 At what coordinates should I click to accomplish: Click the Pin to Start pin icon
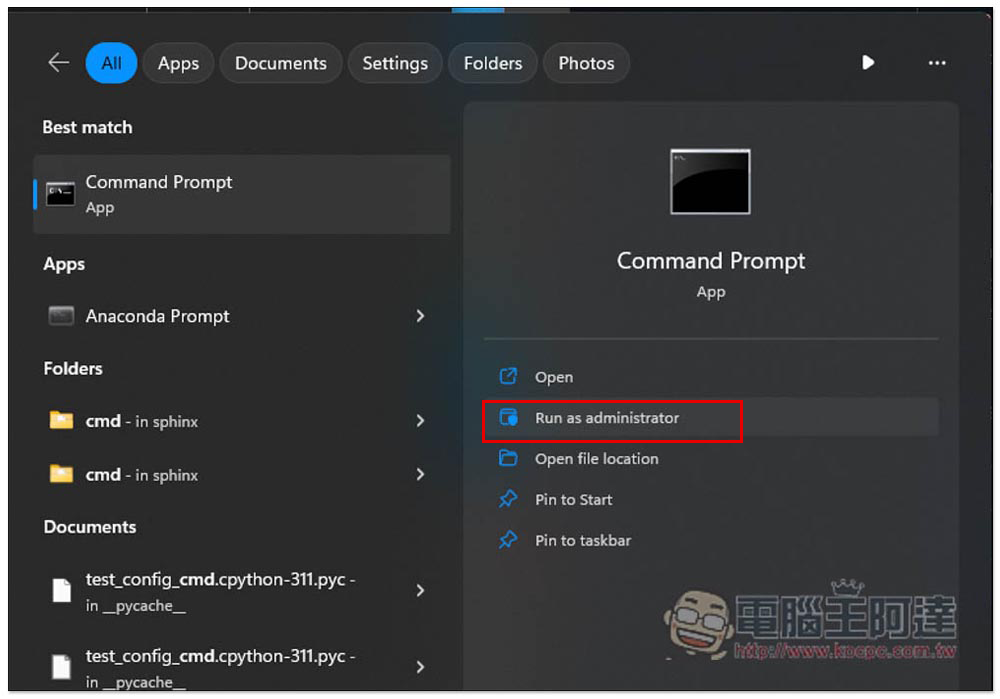pos(508,499)
